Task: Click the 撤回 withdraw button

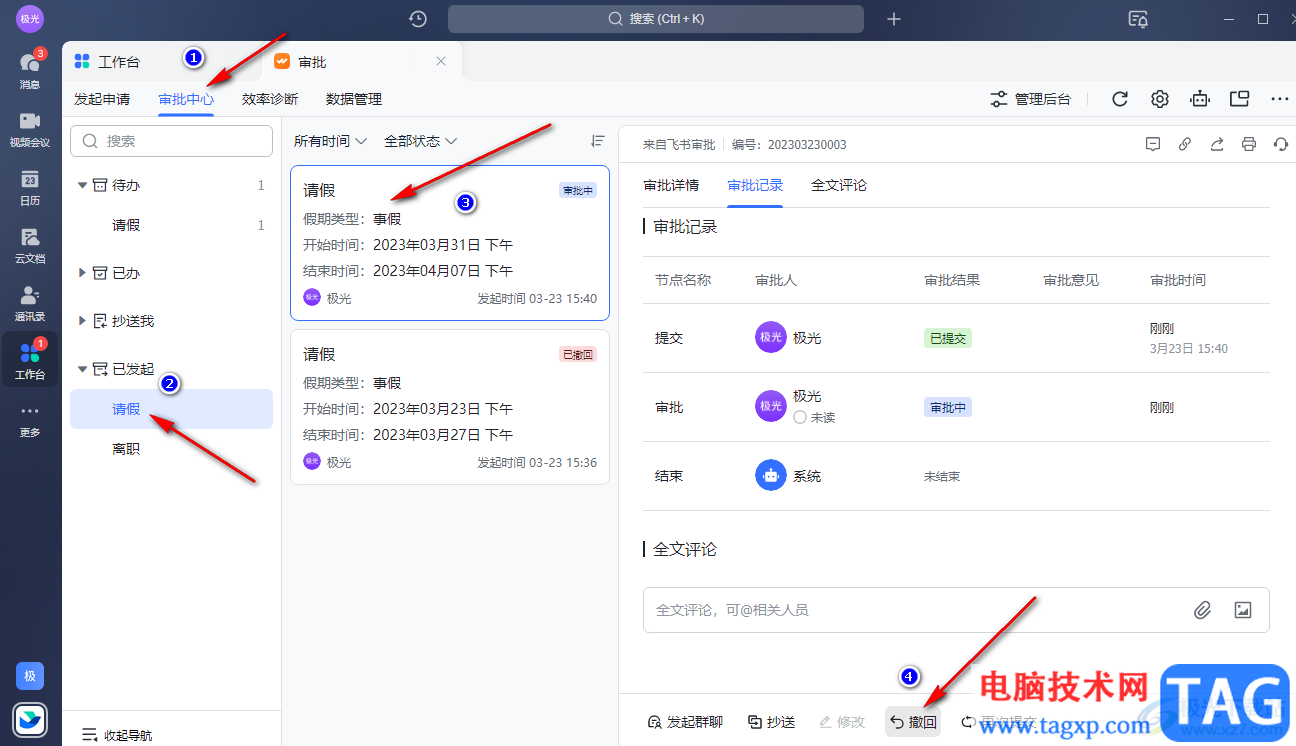Action: pos(913,722)
